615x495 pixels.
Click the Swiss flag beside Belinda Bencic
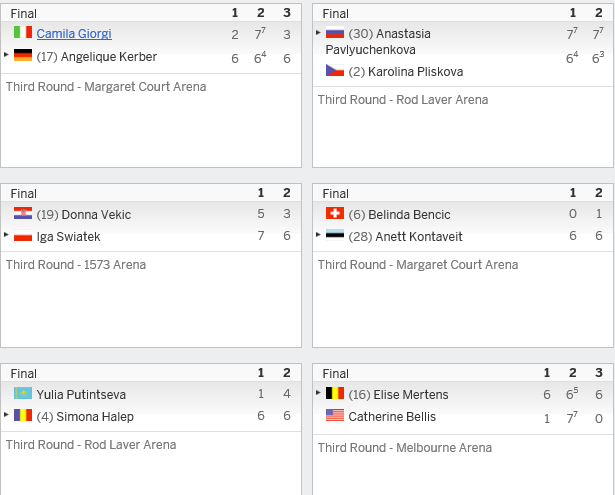pos(335,213)
